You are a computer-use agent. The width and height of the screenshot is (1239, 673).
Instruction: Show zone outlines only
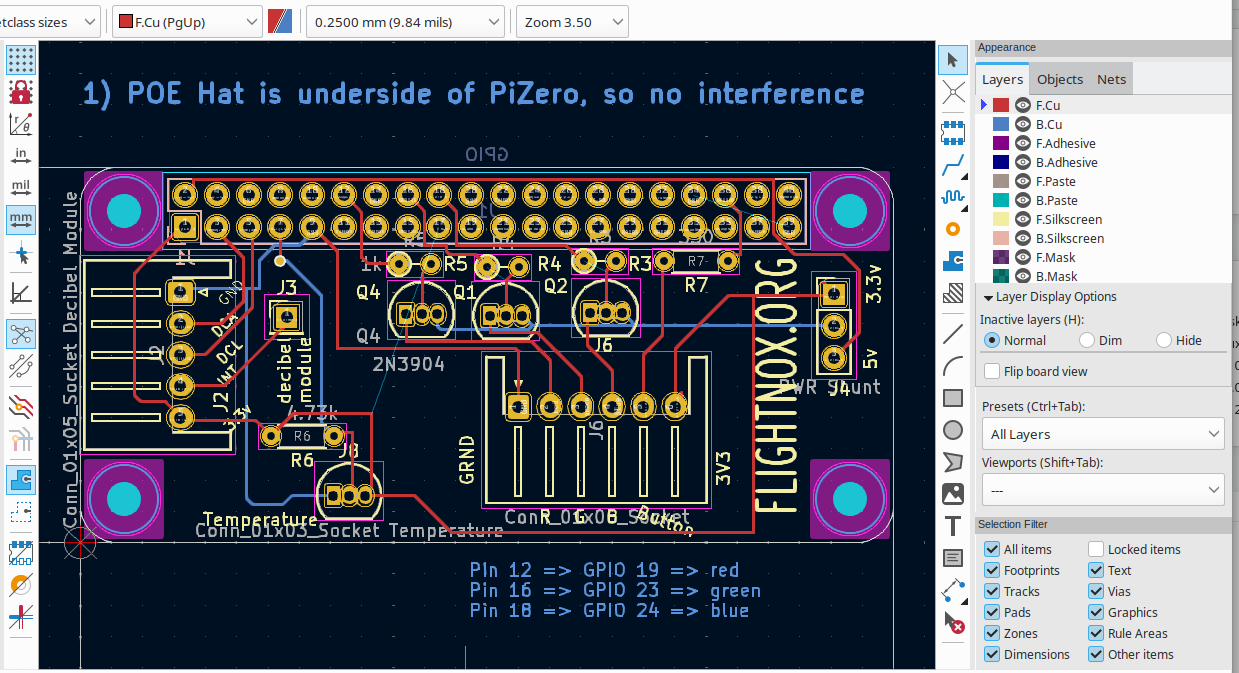[x=20, y=513]
